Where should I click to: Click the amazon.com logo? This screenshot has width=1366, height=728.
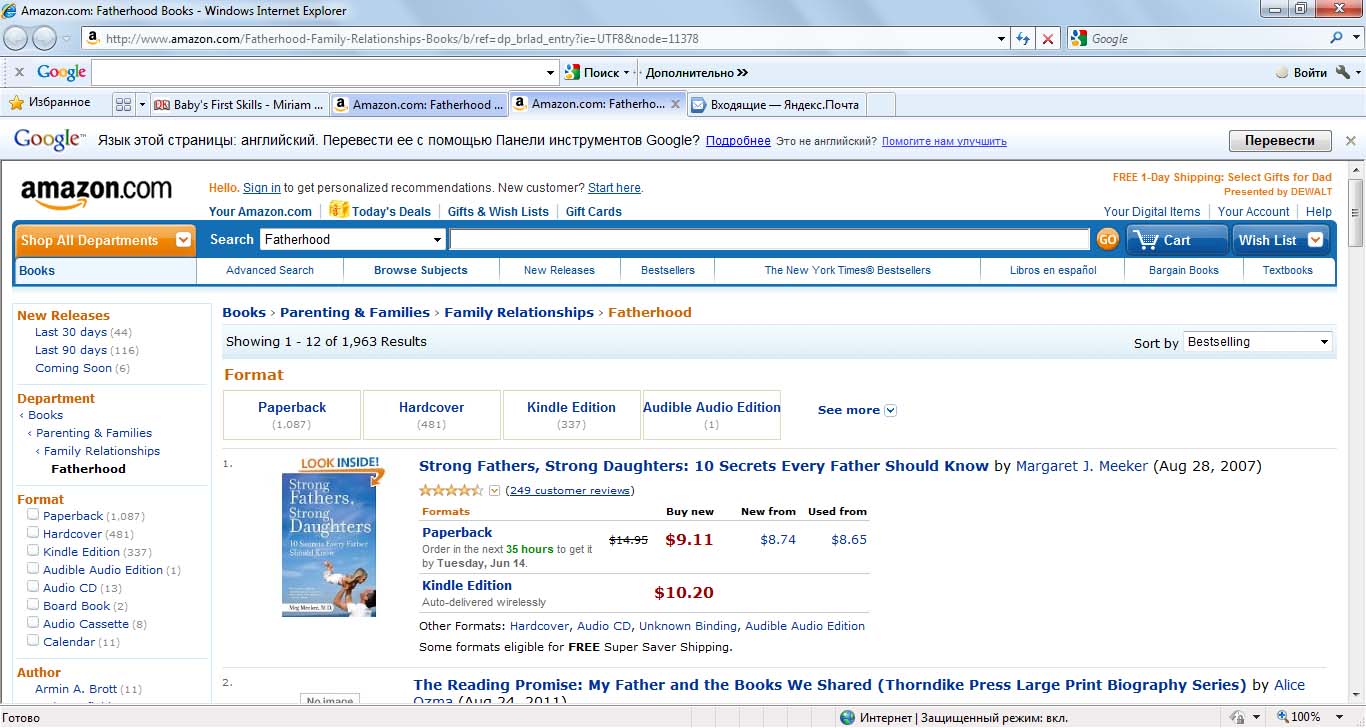point(96,192)
